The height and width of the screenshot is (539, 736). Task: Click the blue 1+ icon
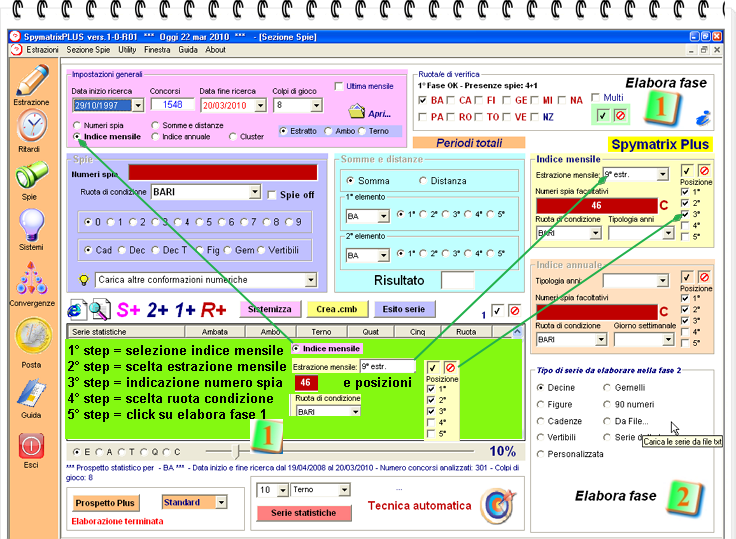tap(185, 310)
